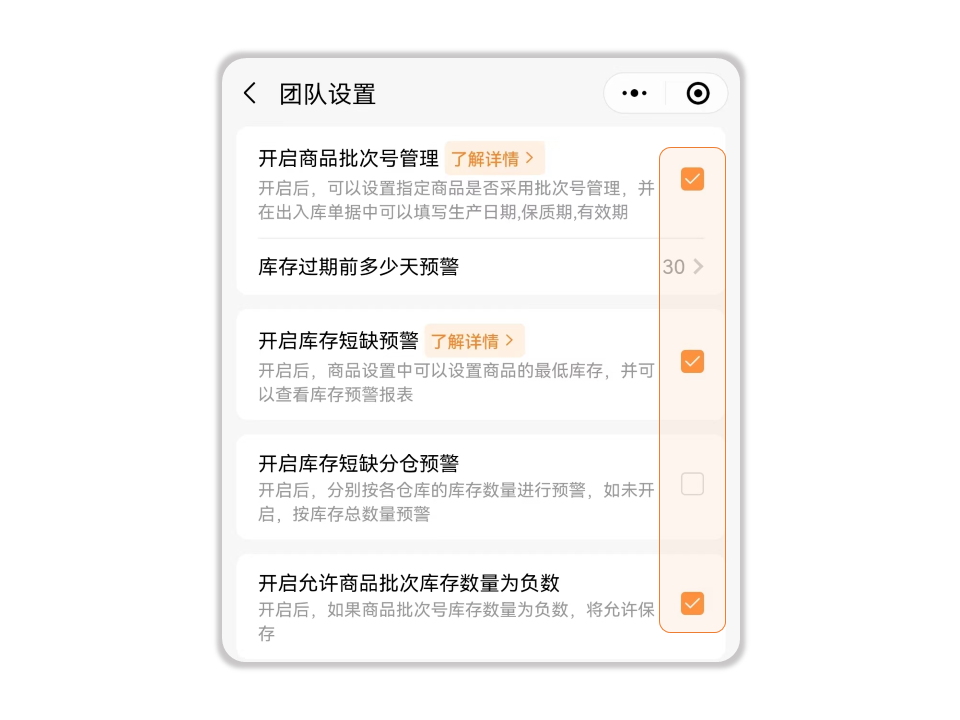Image resolution: width=960 pixels, height=720 pixels.
Task: Open 了解详情 link for 批次号管理
Action: pyautogui.click(x=494, y=159)
